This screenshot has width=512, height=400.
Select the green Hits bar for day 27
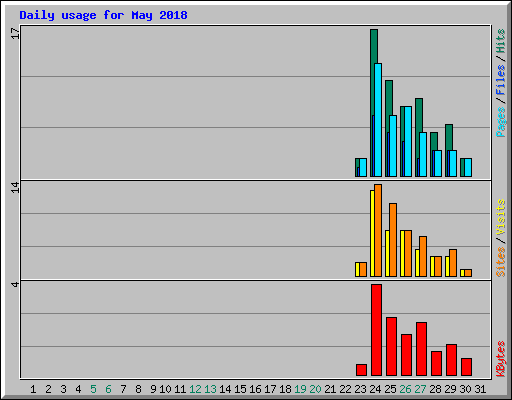tap(419, 115)
